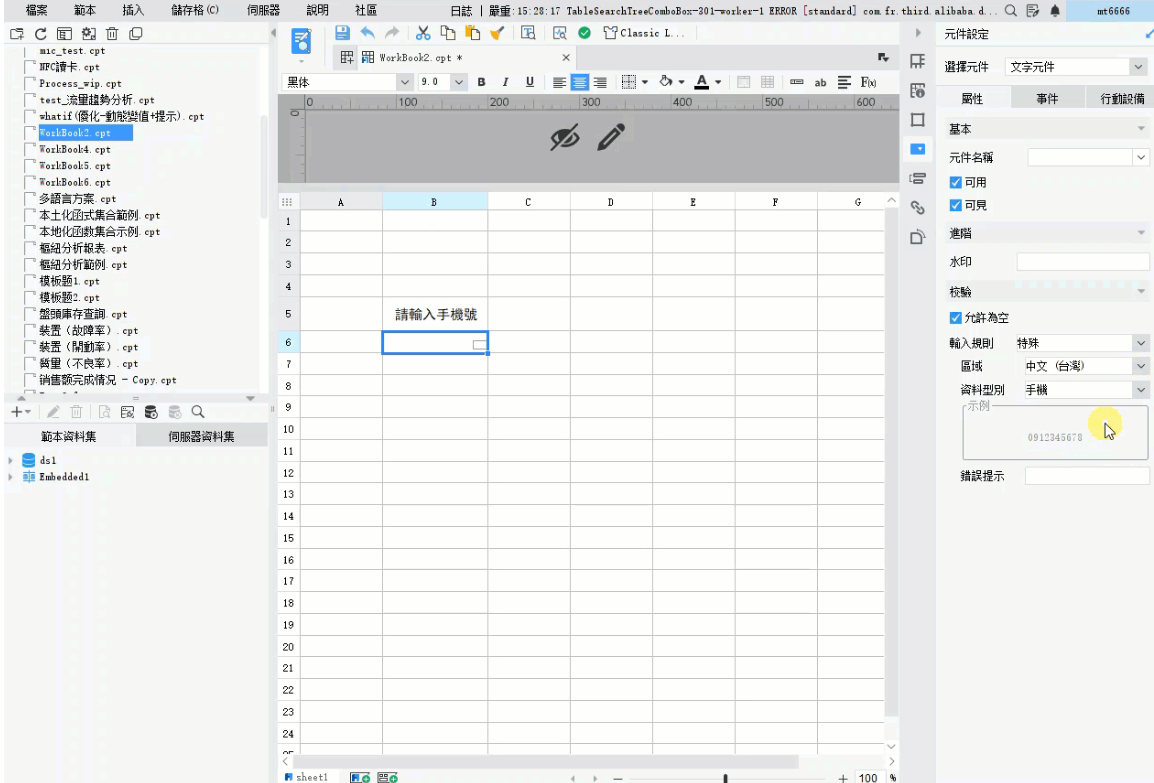Undo the last action
Image resolution: width=1154 pixels, height=783 pixels.
[367, 32]
